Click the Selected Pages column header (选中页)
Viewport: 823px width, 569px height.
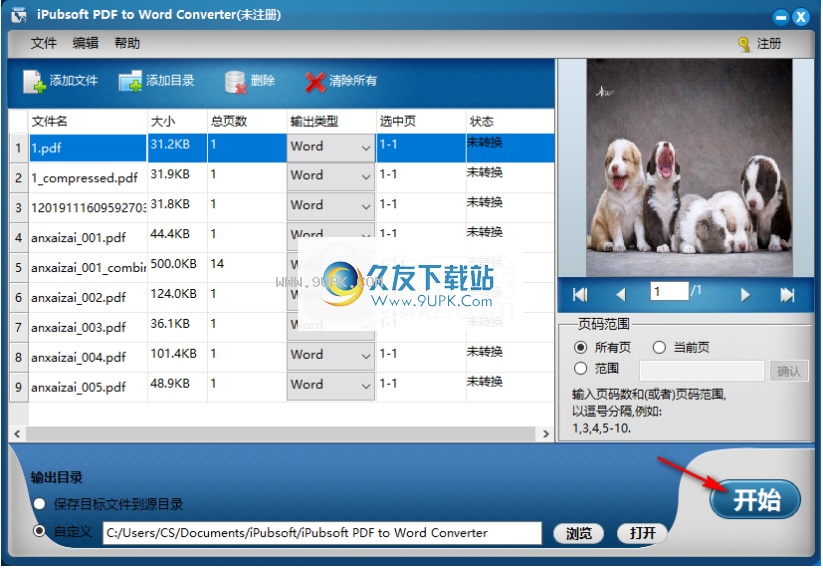421,121
